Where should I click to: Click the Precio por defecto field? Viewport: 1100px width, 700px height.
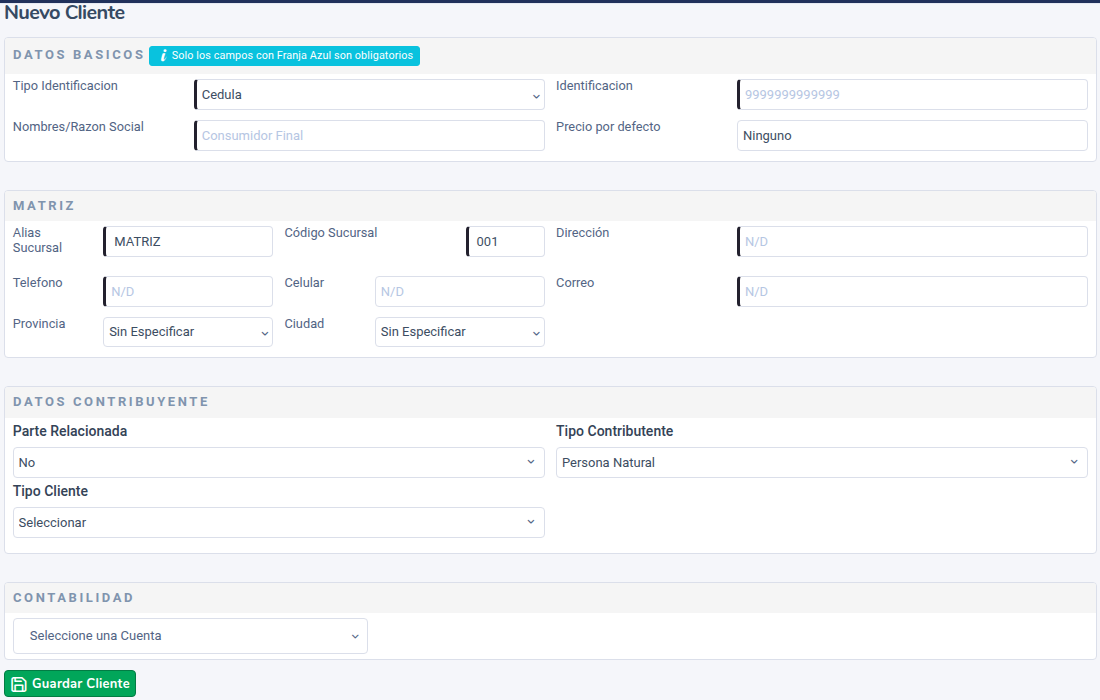point(912,135)
